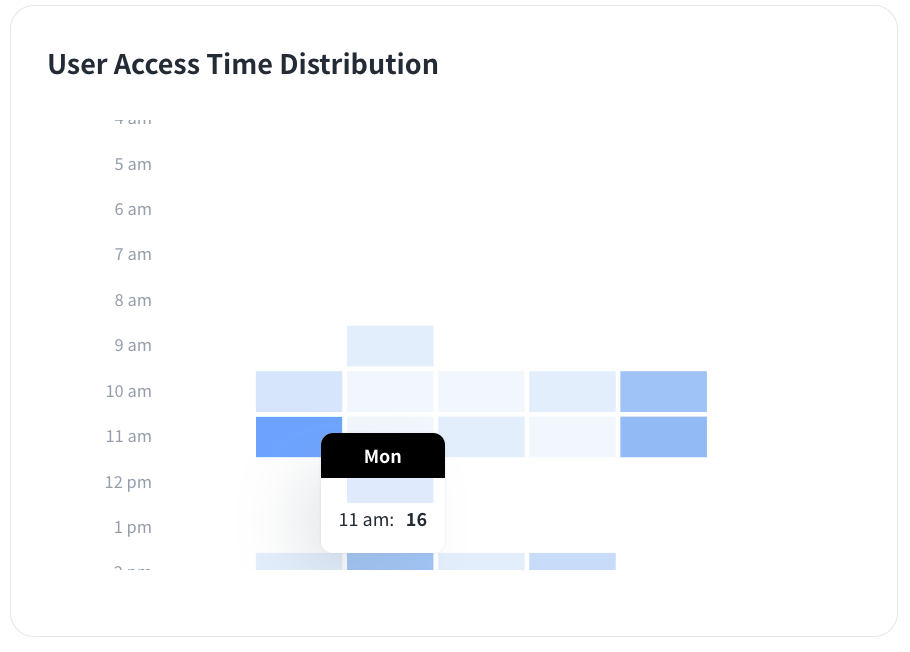The width and height of the screenshot is (910, 652).
Task: Click the darkest blue cell in 11 am row
Action: click(x=299, y=436)
